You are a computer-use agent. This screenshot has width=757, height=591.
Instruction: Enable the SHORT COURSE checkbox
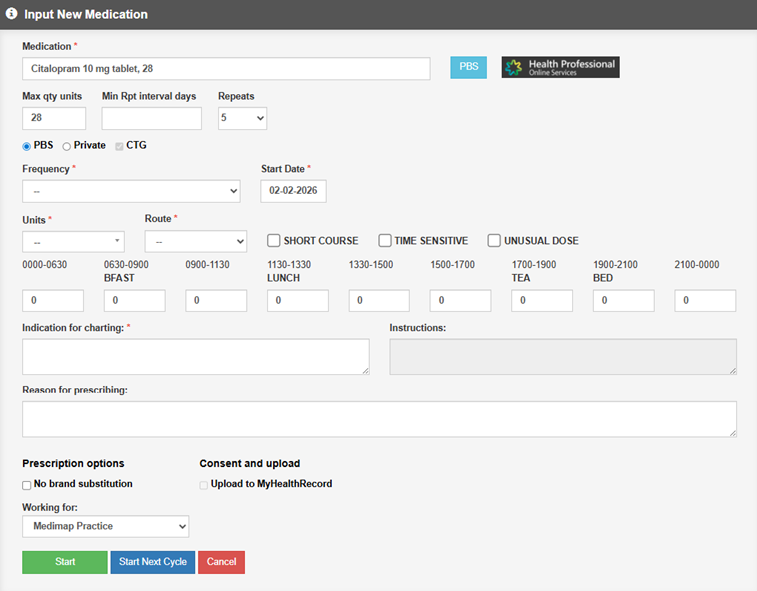click(274, 241)
